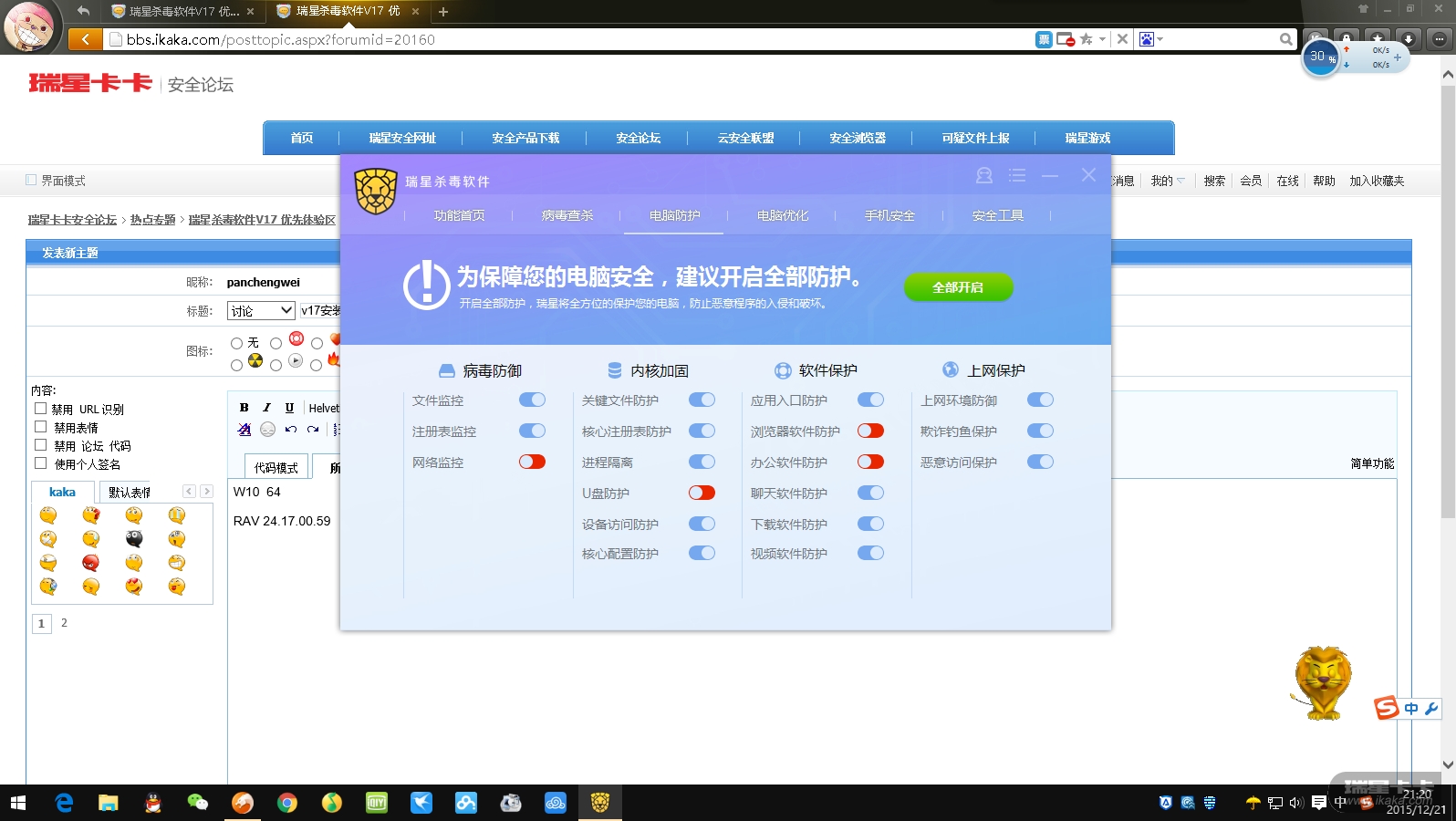Enable the 网络监控 switch

(532, 462)
